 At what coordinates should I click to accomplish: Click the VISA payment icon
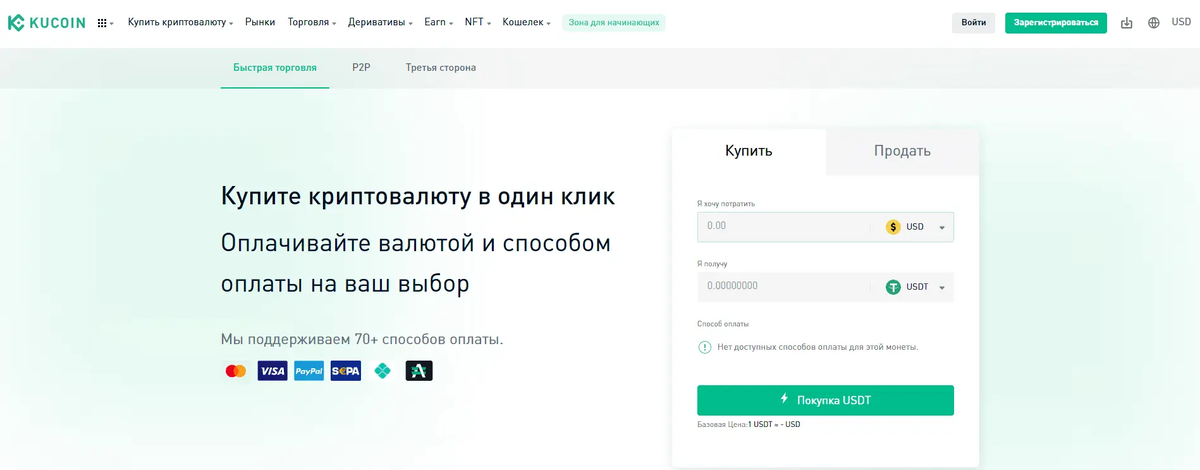click(x=272, y=371)
